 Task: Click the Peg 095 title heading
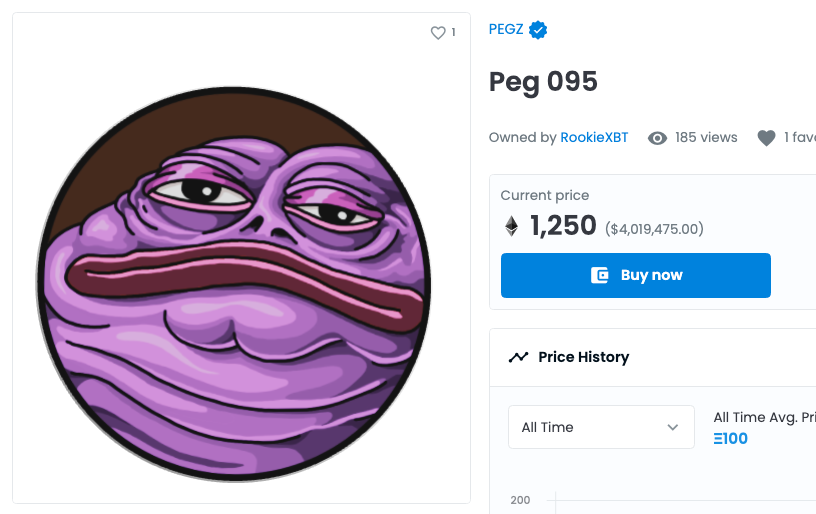tap(543, 81)
